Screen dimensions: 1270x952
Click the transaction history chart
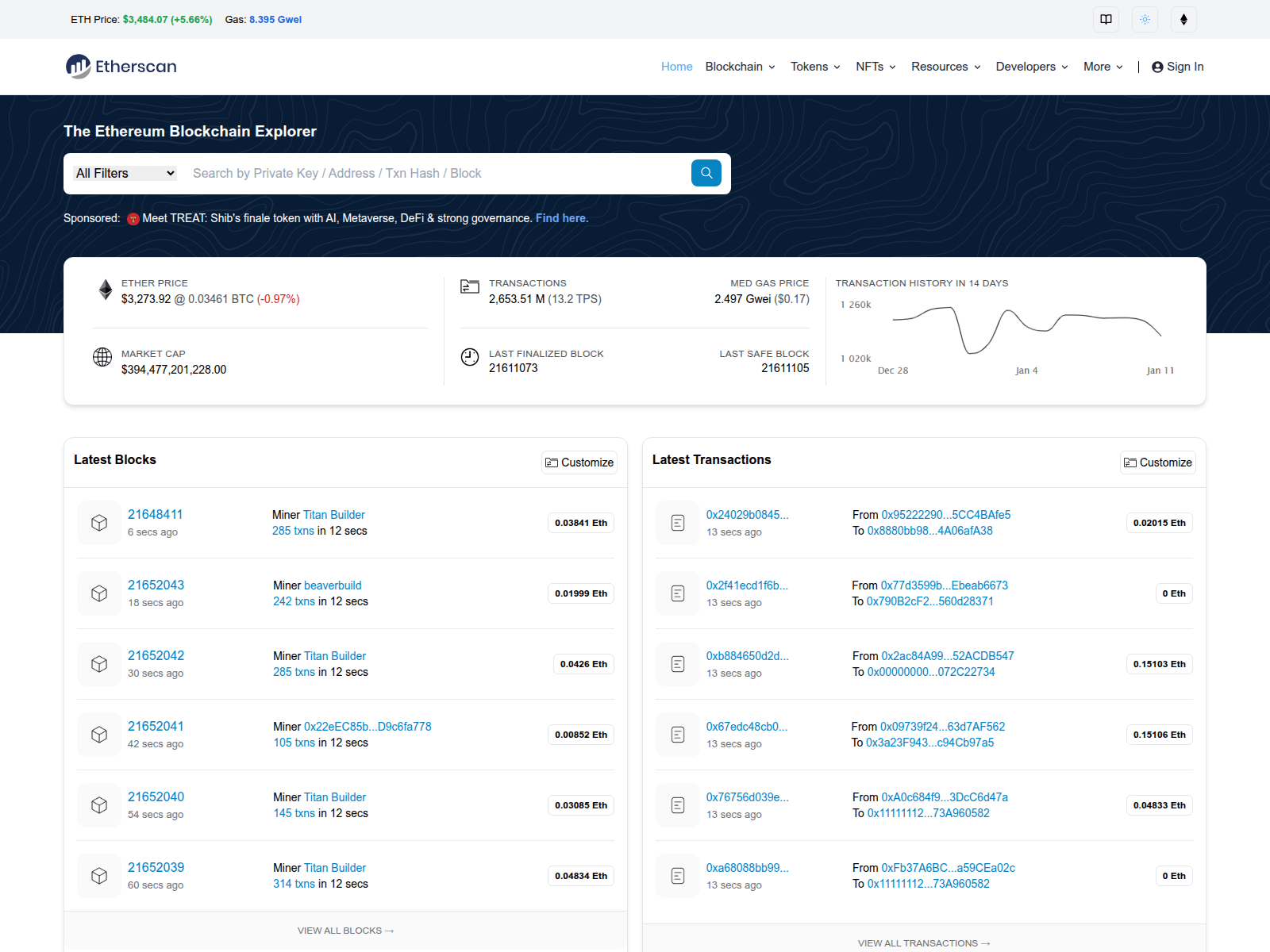(1024, 329)
